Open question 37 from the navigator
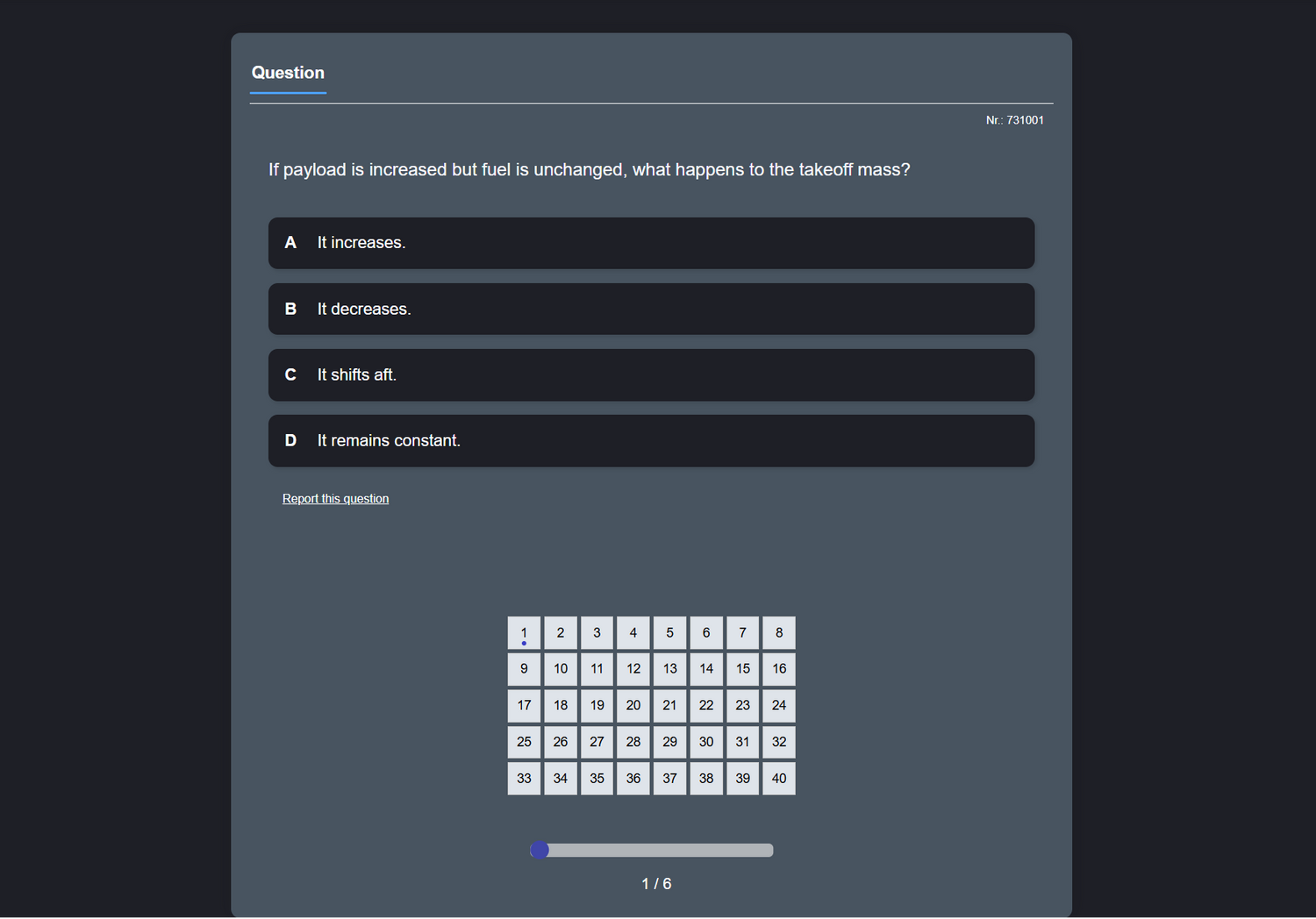 click(x=669, y=778)
